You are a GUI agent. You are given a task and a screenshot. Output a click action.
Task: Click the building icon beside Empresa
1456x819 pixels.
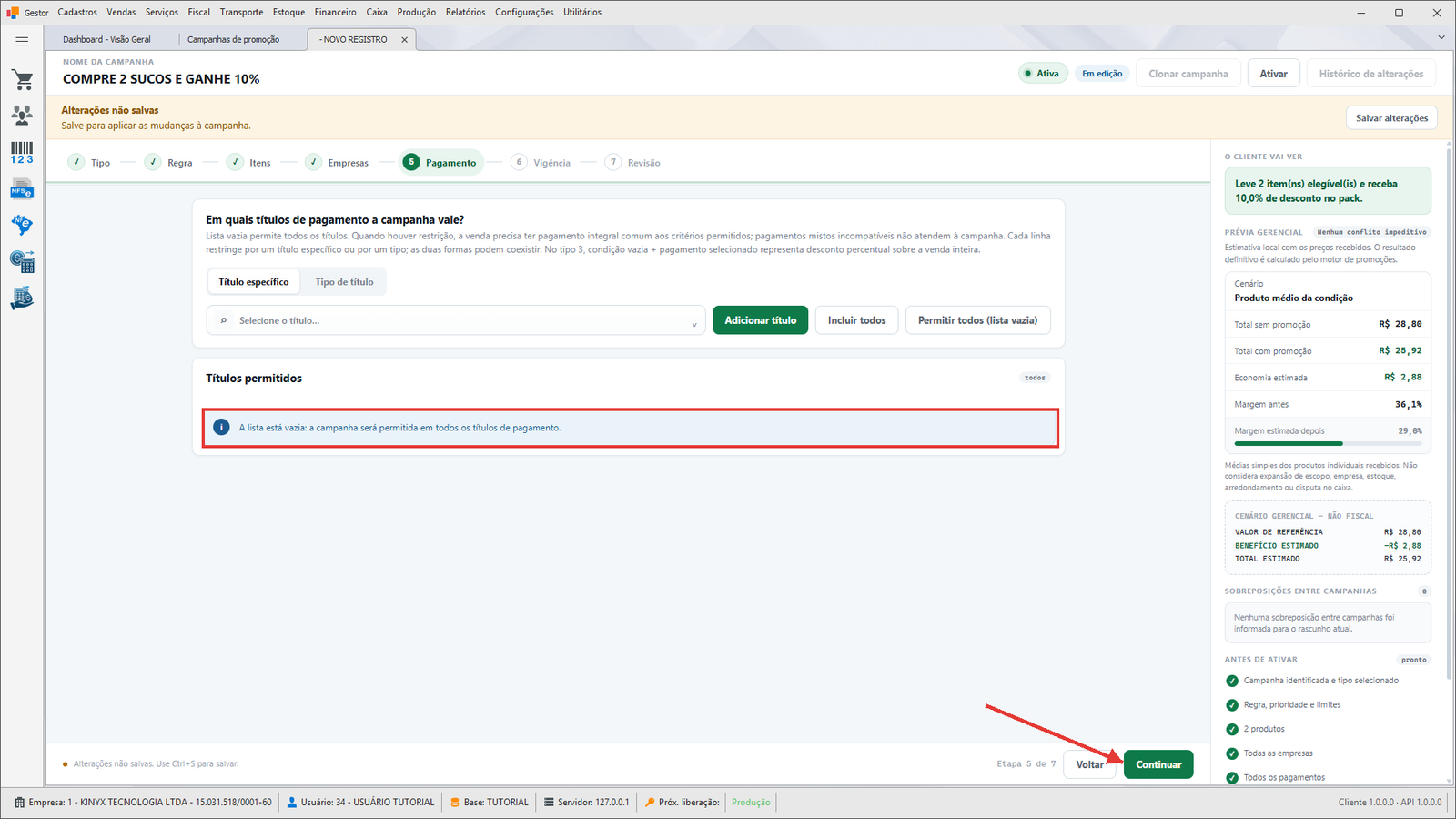[x=20, y=803]
